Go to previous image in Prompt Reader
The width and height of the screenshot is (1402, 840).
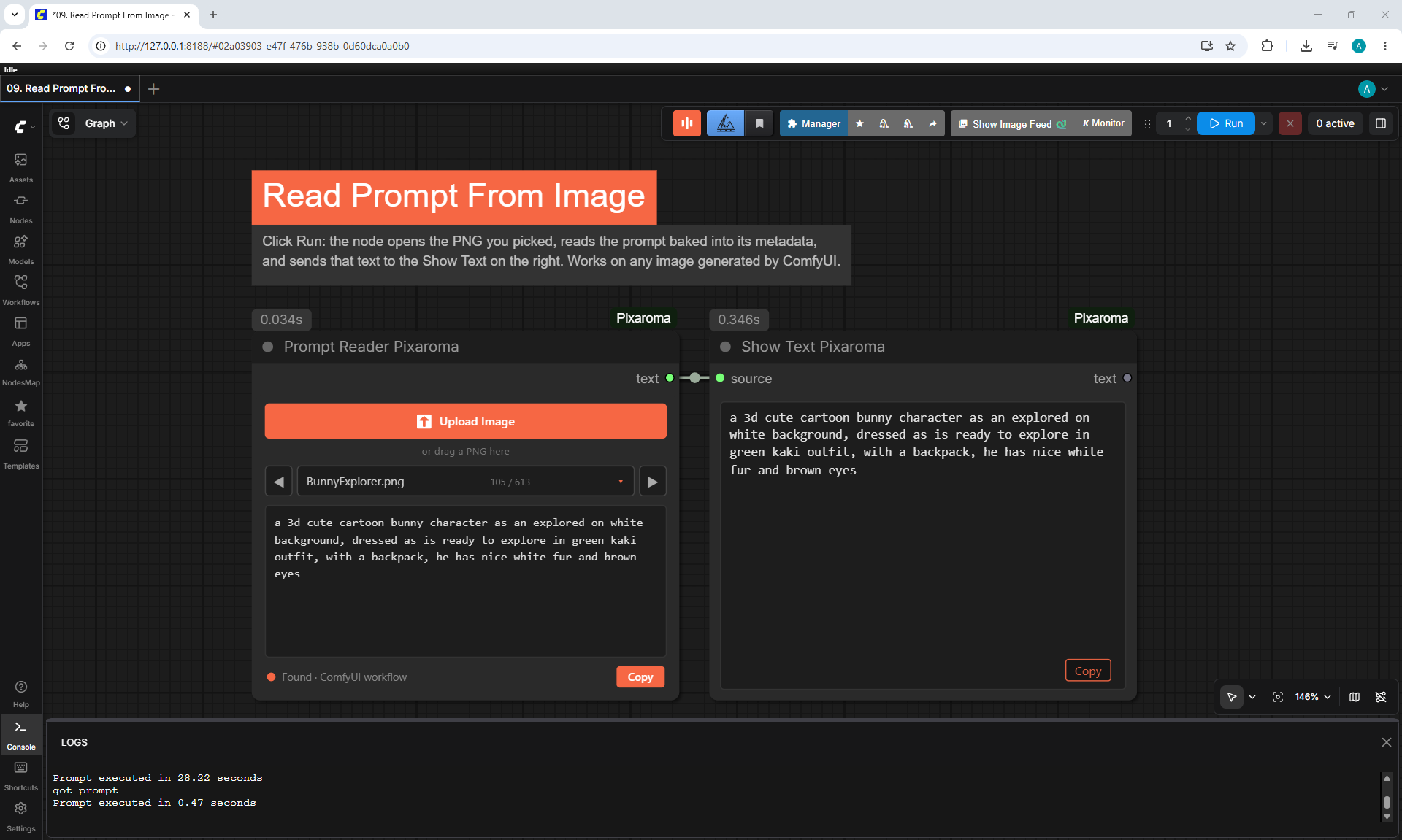(278, 482)
